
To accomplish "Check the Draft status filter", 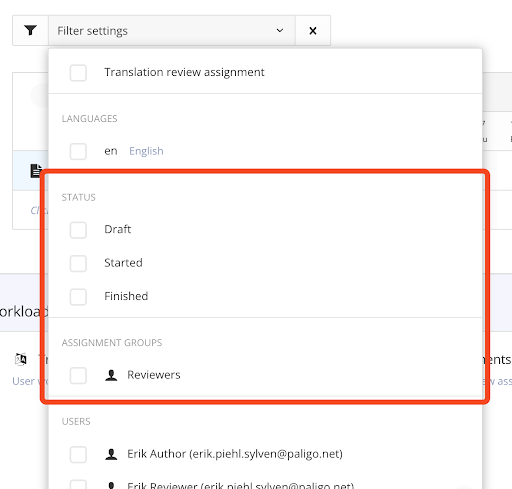I will [x=78, y=230].
